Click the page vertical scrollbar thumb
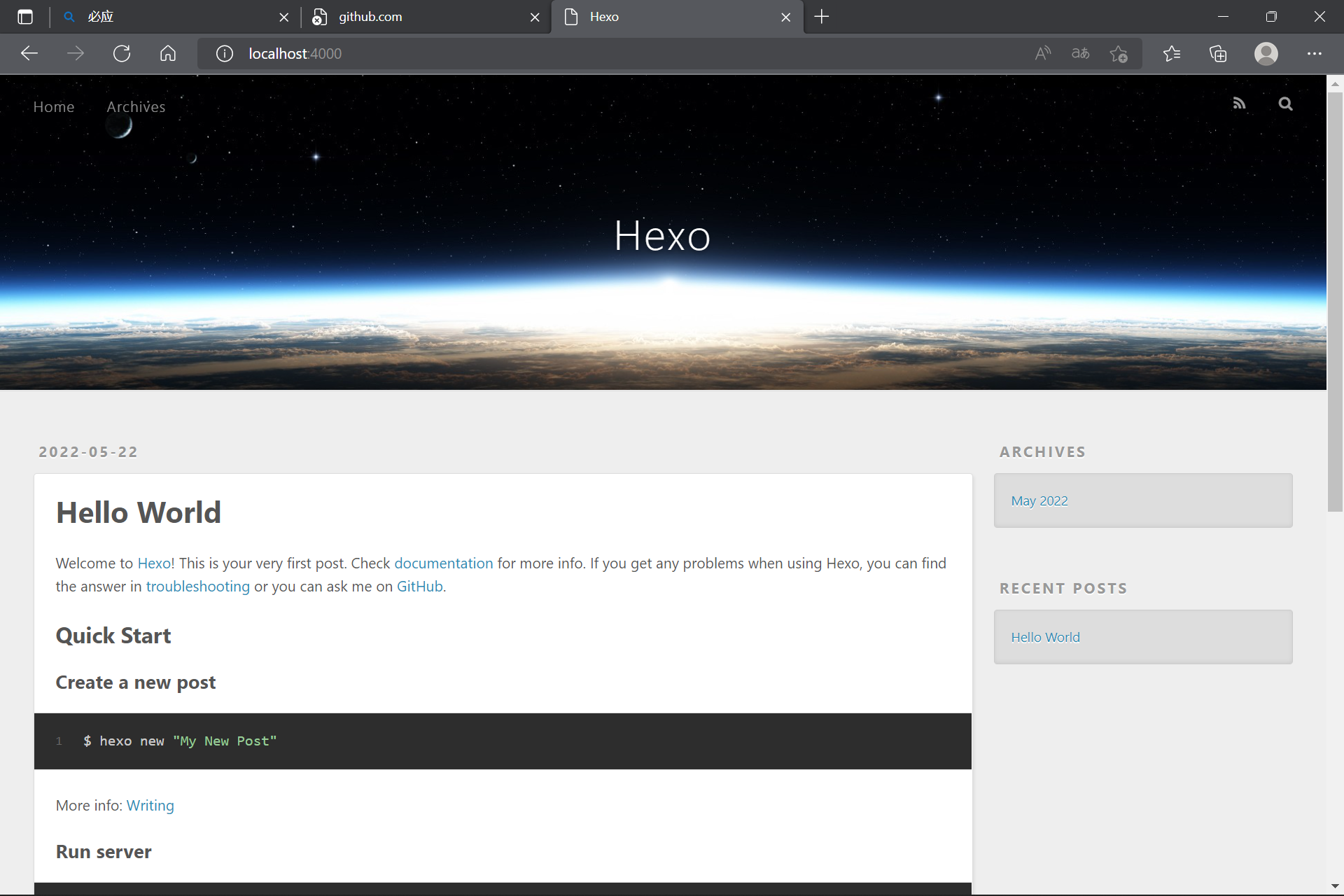Viewport: 1344px width, 896px height. pyautogui.click(x=1335, y=301)
